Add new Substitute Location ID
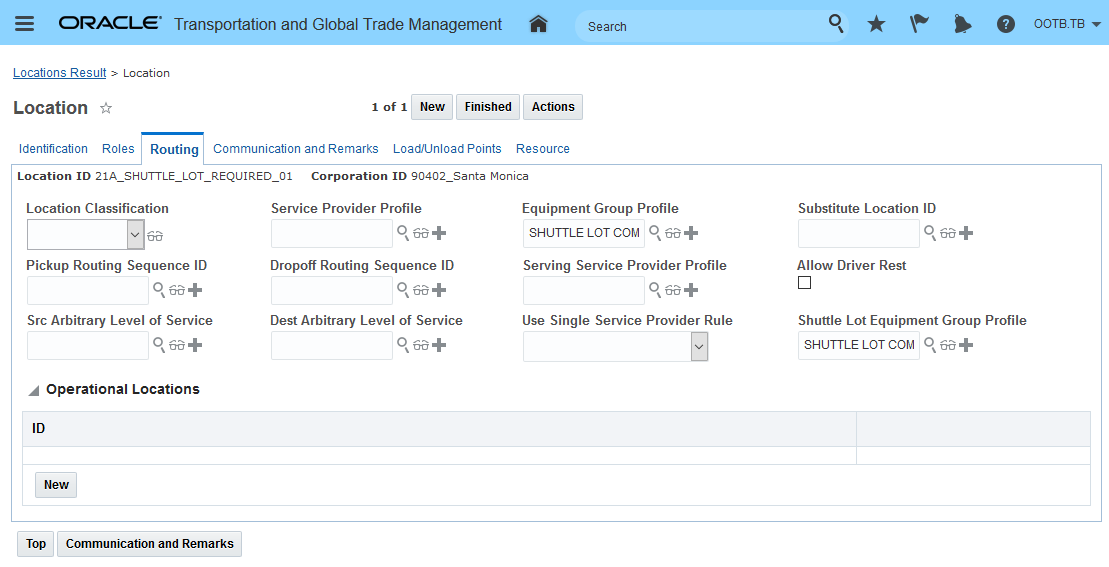Image resolution: width=1109 pixels, height=567 pixels. (x=966, y=233)
